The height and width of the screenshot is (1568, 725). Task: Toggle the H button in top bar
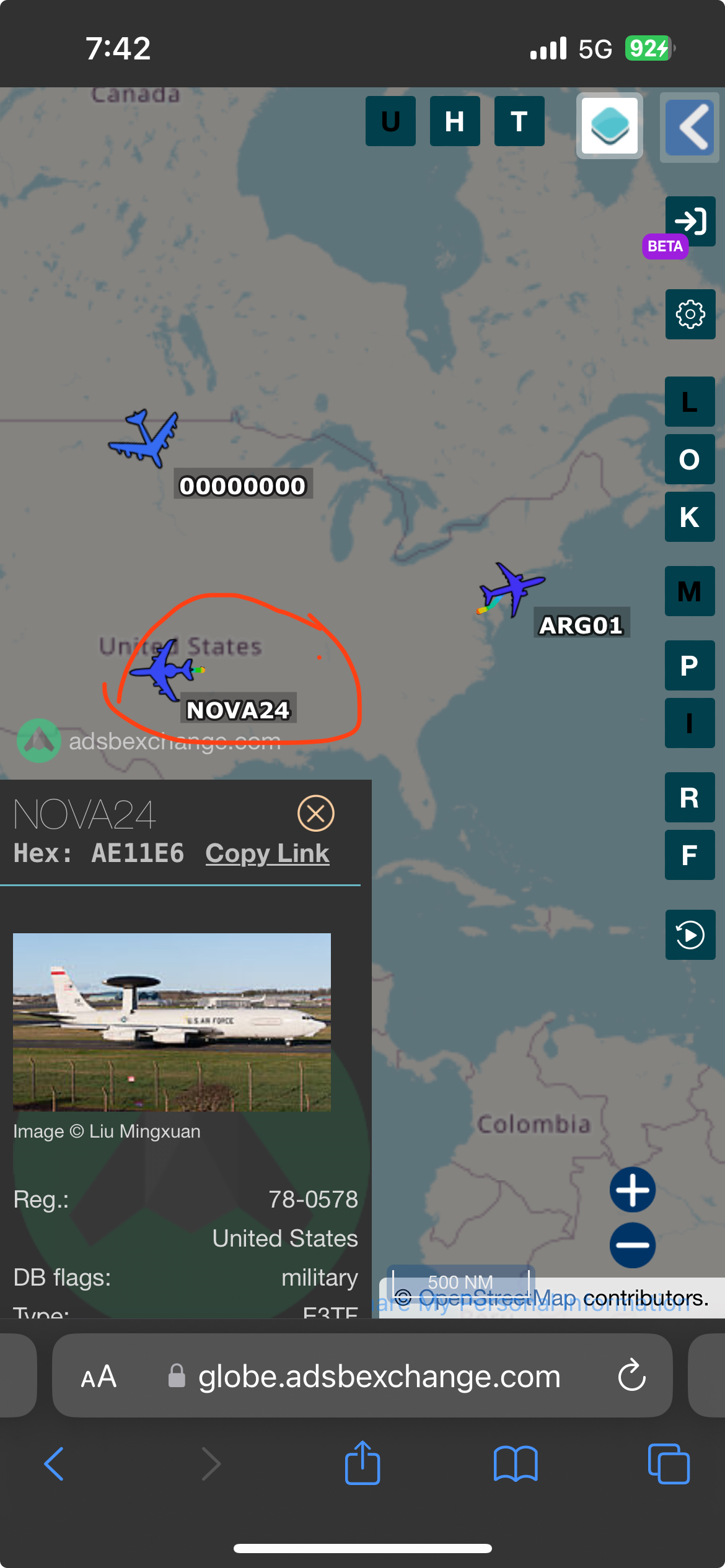tap(455, 121)
